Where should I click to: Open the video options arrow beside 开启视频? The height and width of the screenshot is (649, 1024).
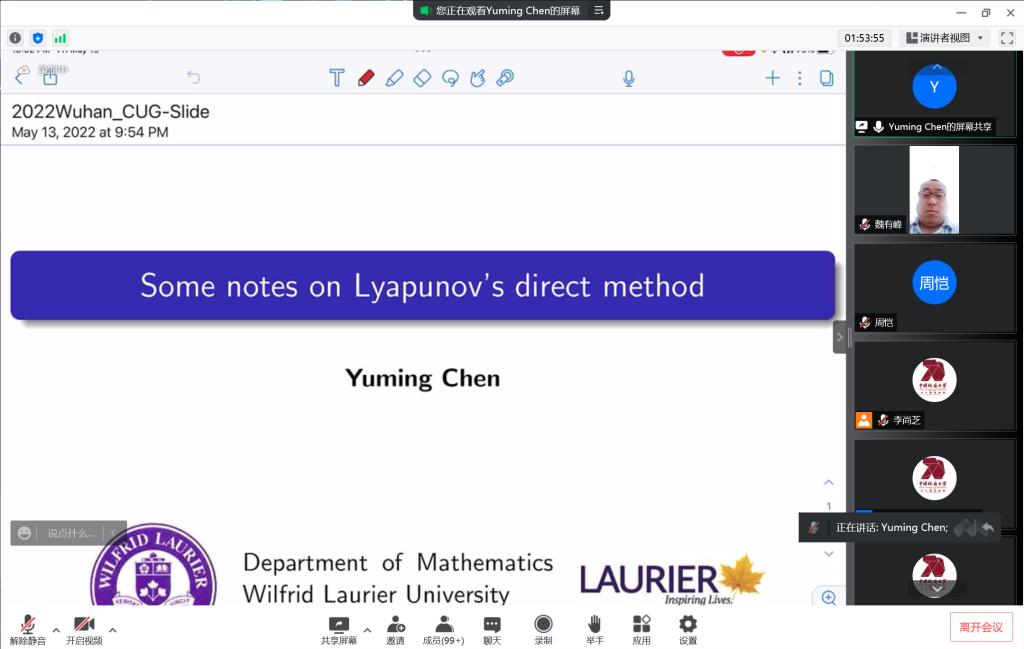(112, 630)
